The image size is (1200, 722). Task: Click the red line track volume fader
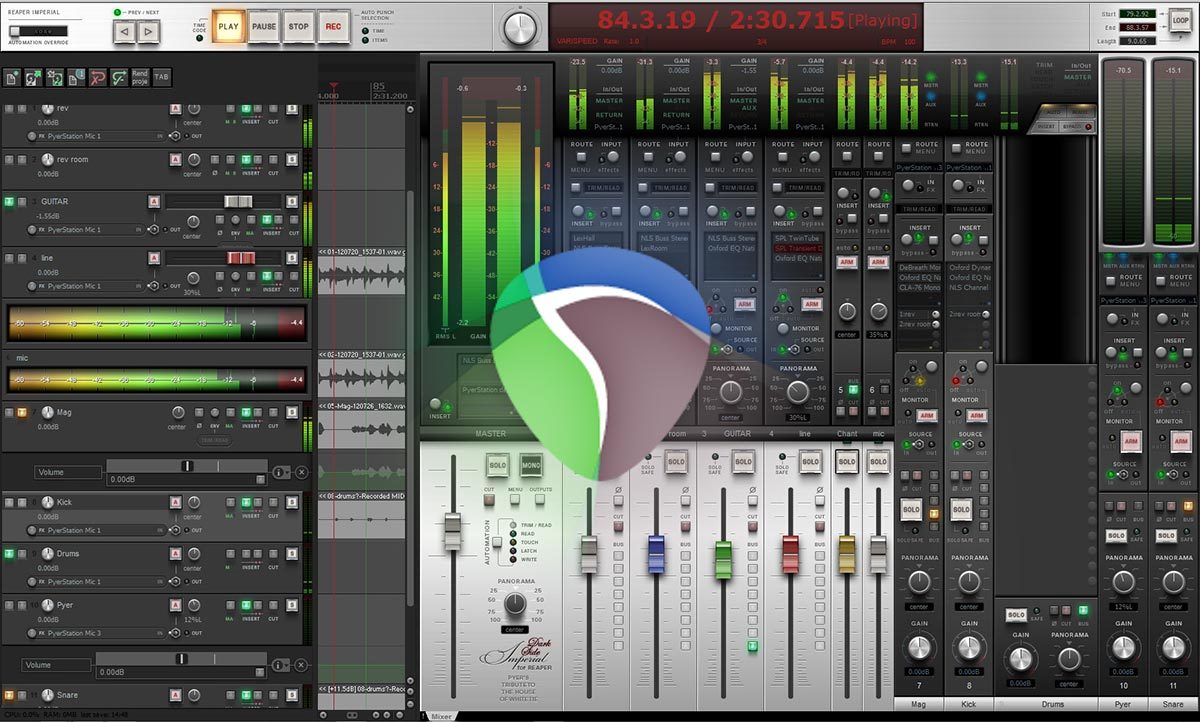(x=242, y=257)
